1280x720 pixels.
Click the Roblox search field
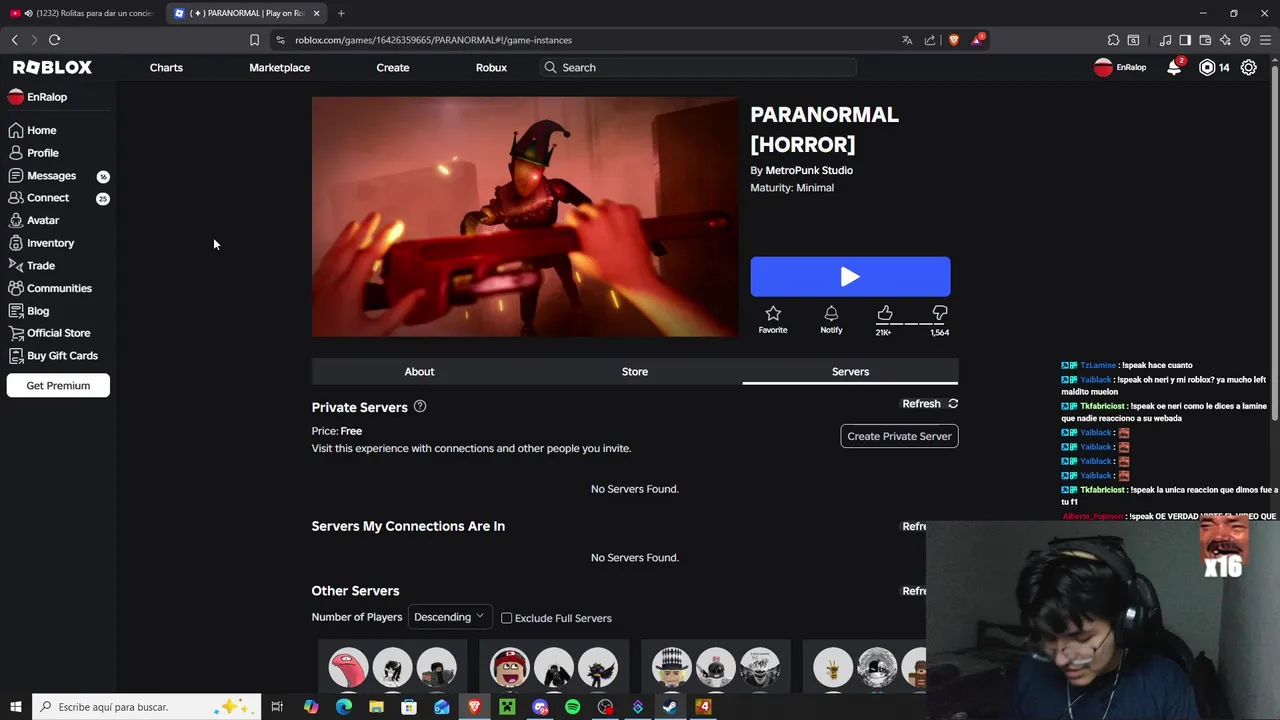tap(697, 67)
